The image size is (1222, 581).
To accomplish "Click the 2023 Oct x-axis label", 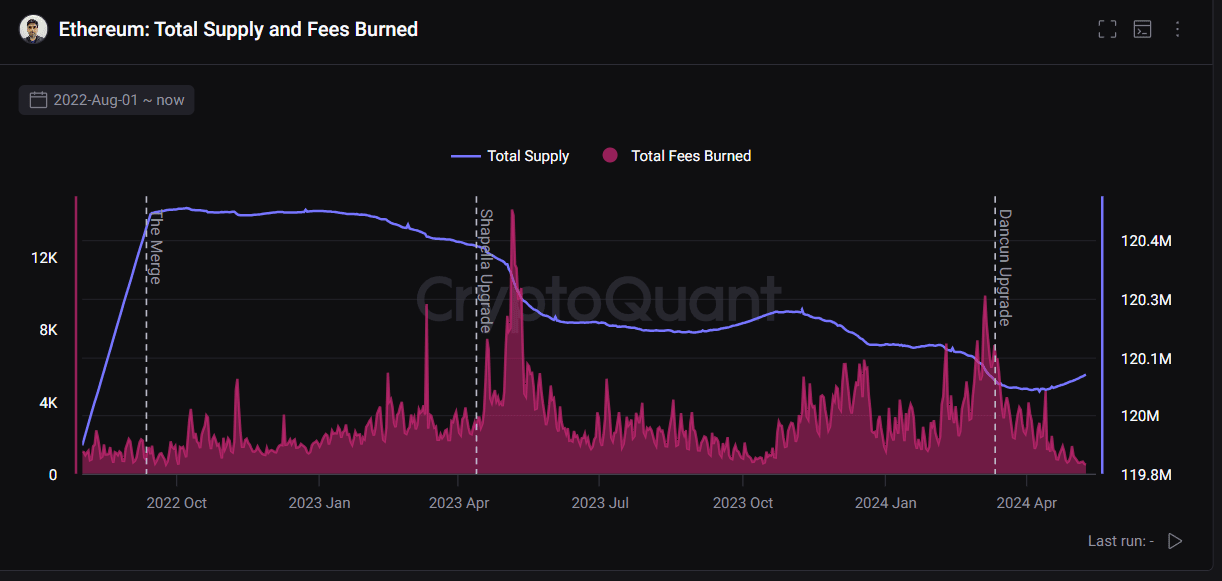I will [x=744, y=503].
